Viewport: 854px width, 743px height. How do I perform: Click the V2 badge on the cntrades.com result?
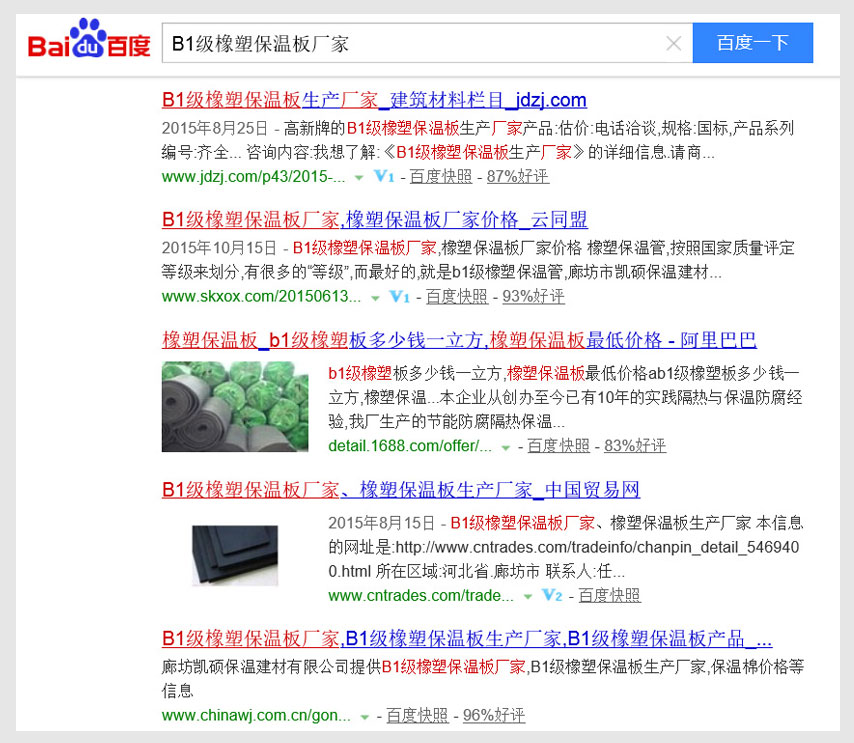pos(552,596)
